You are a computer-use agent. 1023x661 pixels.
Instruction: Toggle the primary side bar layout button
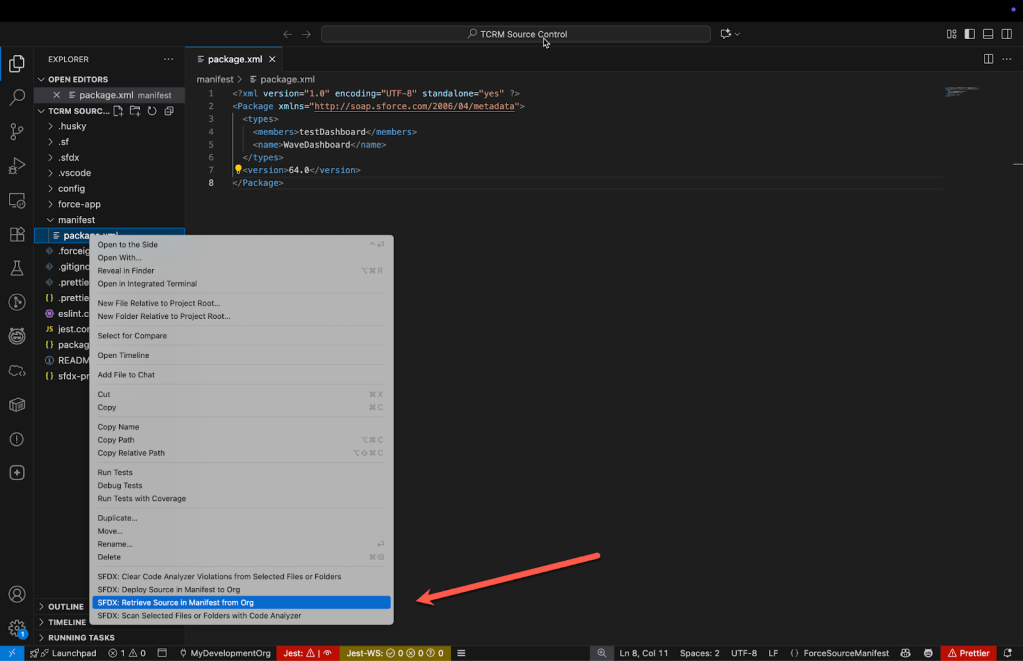coord(969,34)
